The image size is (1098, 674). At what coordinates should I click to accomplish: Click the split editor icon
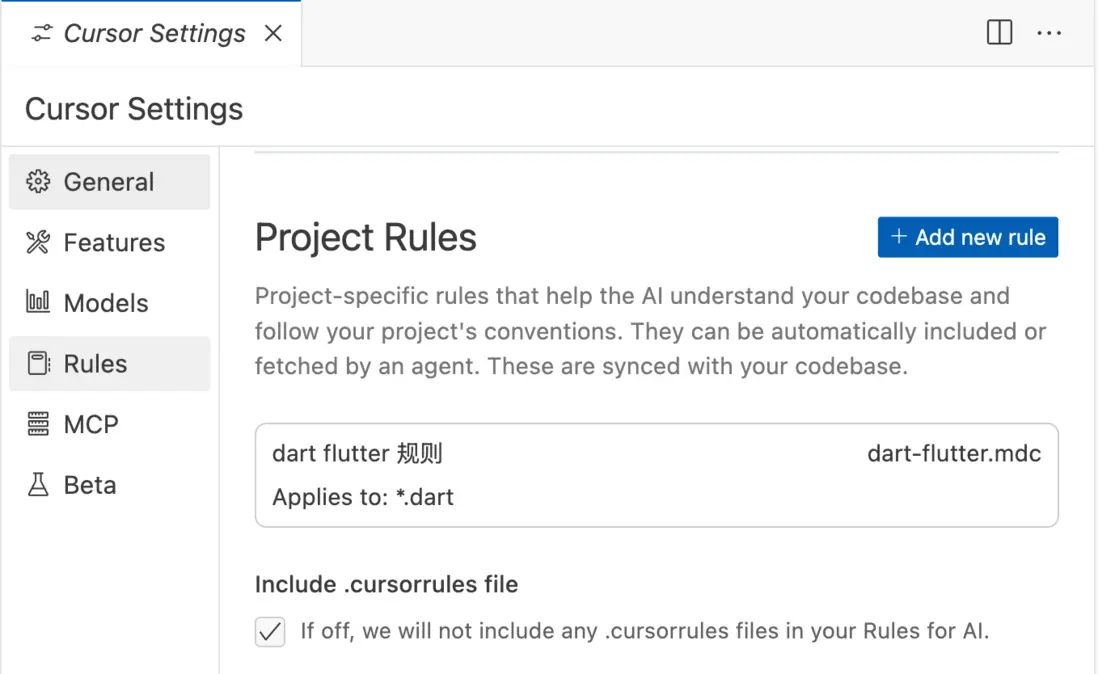pyautogui.click(x=999, y=33)
